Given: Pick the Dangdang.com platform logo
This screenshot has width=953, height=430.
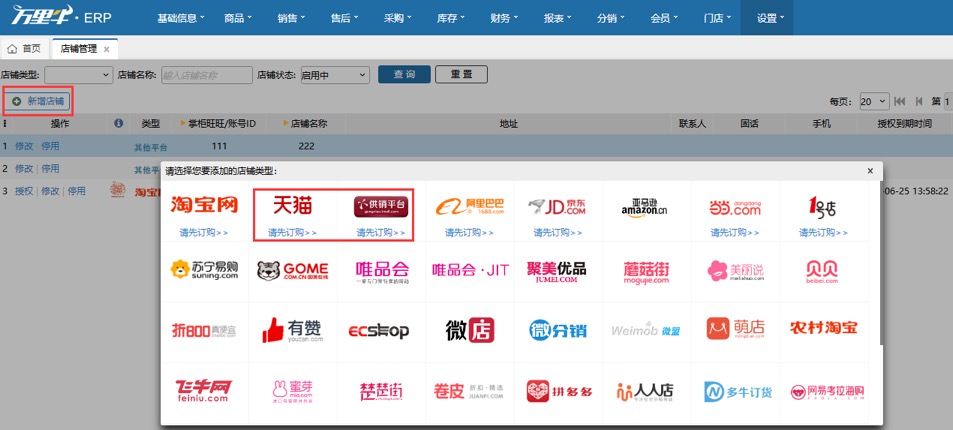Looking at the screenshot, I should pyautogui.click(x=735, y=207).
